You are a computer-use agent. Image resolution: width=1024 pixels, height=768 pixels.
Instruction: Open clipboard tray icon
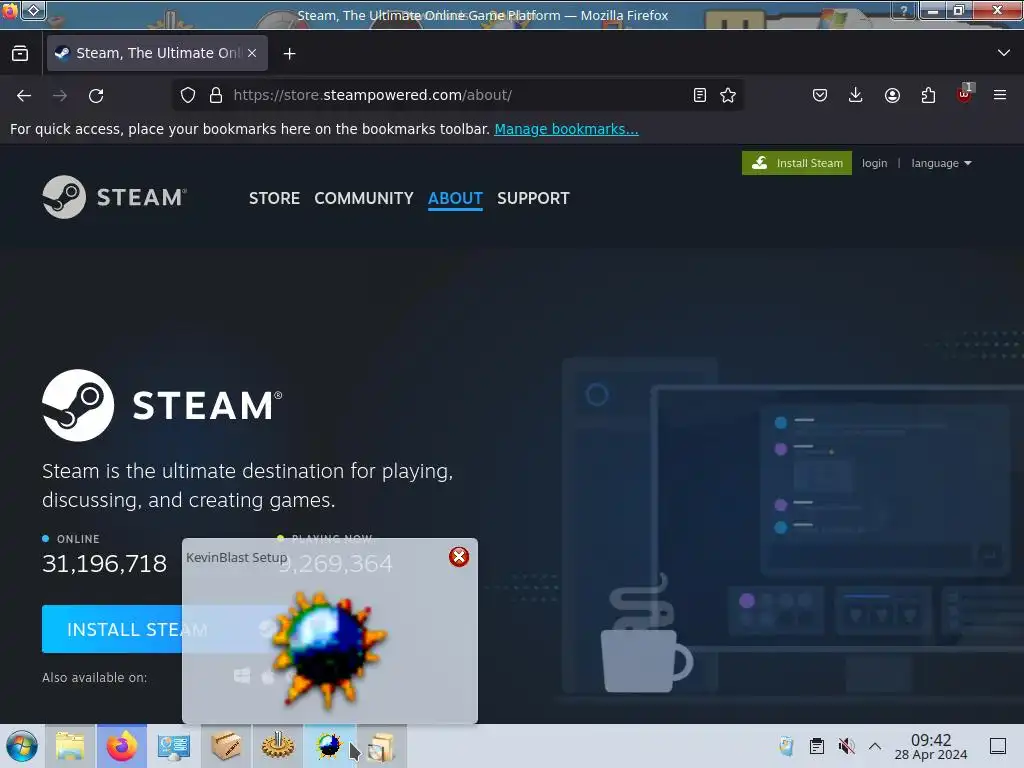pos(816,746)
